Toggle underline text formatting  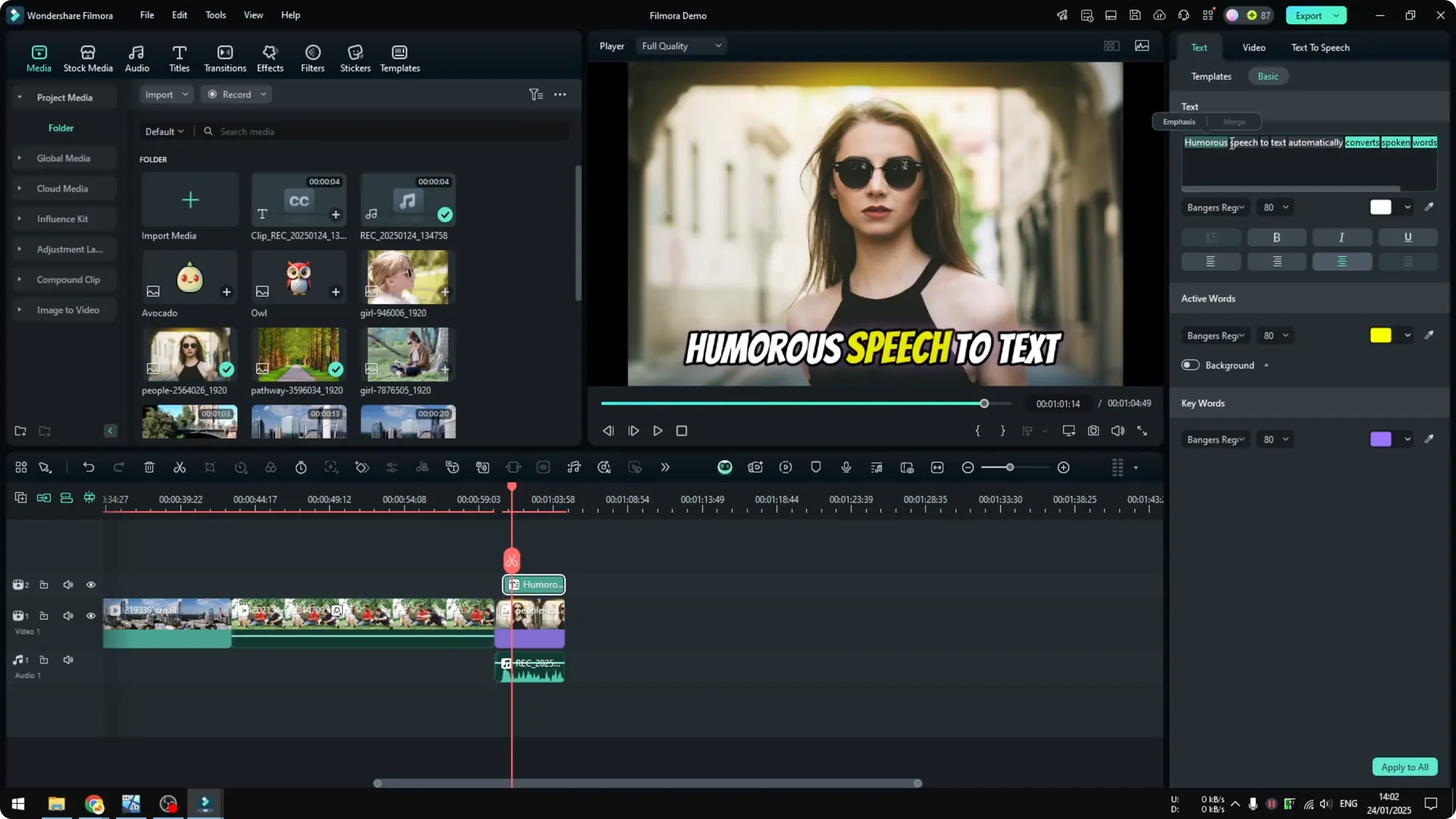pos(1408,237)
